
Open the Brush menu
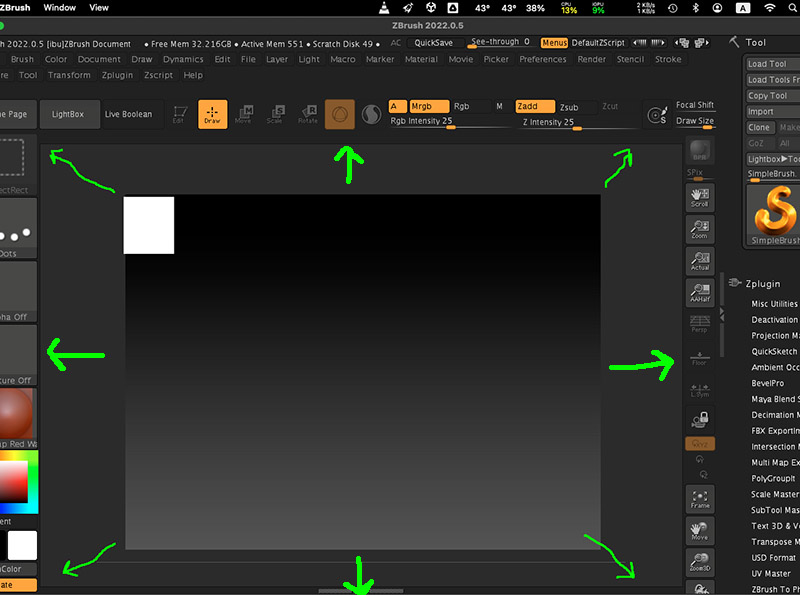click(22, 59)
